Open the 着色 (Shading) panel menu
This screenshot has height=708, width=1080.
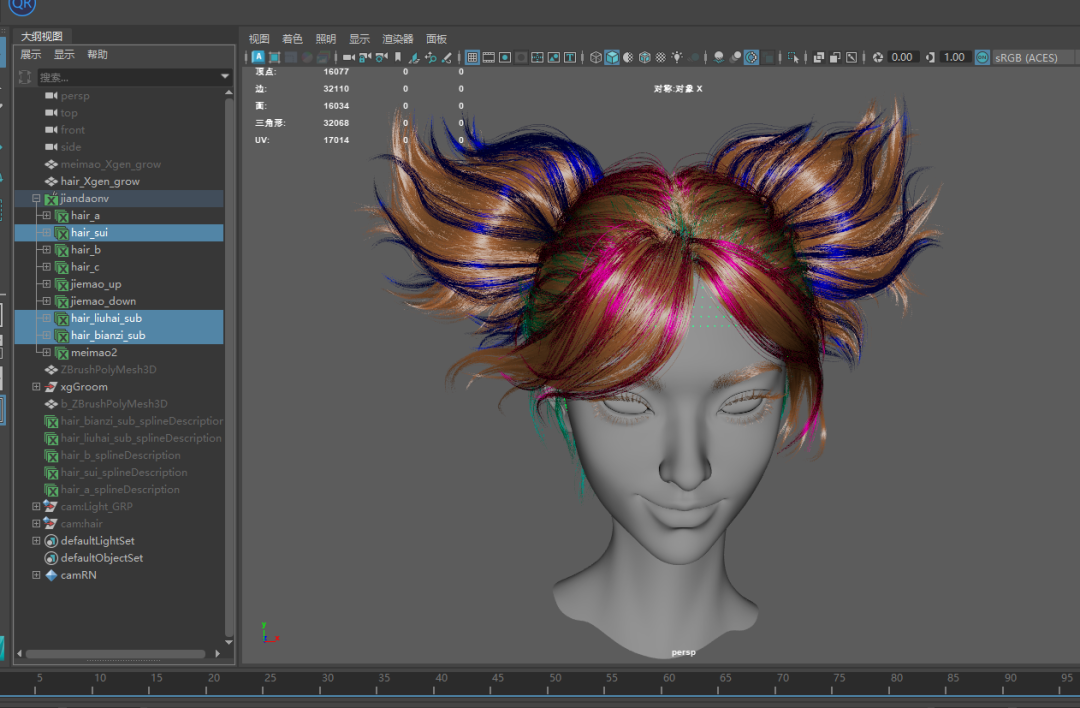[x=292, y=39]
